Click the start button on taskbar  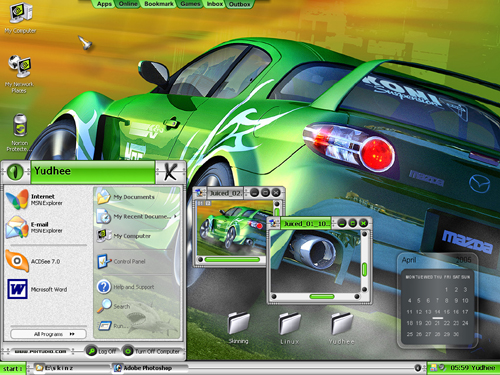pyautogui.click(x=13, y=368)
